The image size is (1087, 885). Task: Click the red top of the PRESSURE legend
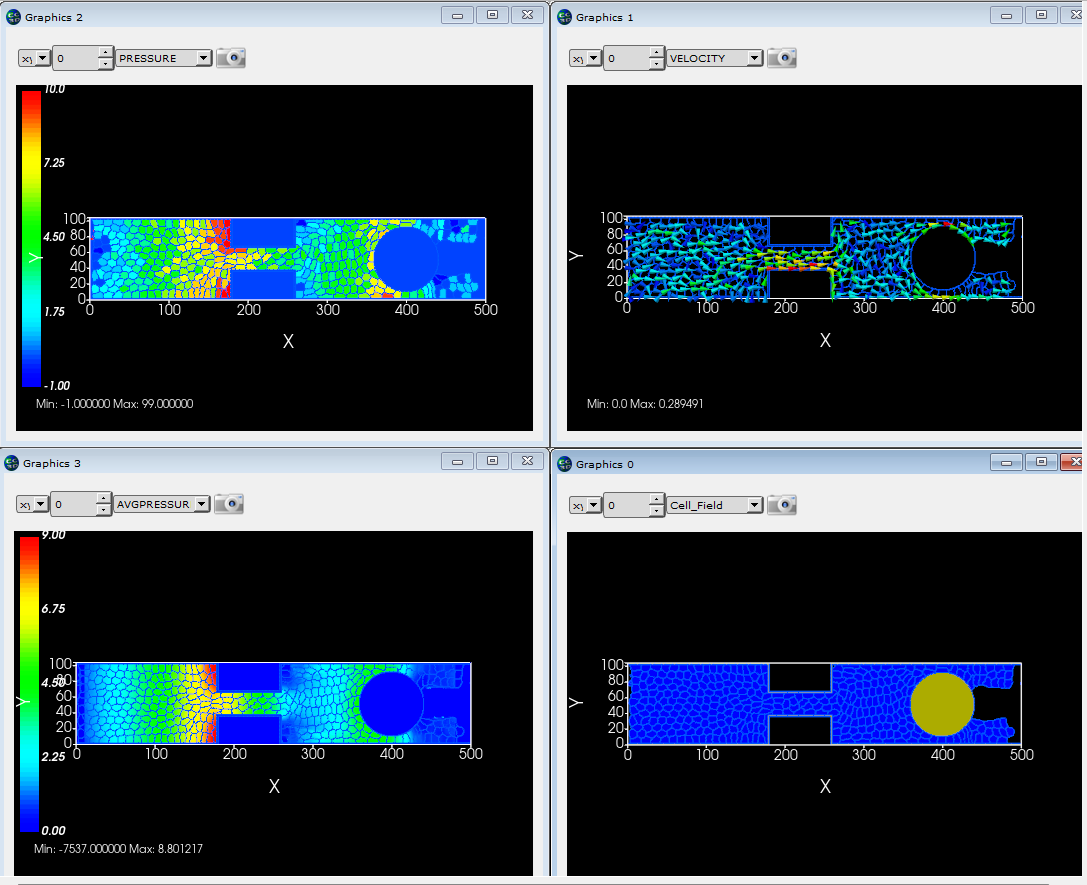(x=31, y=97)
